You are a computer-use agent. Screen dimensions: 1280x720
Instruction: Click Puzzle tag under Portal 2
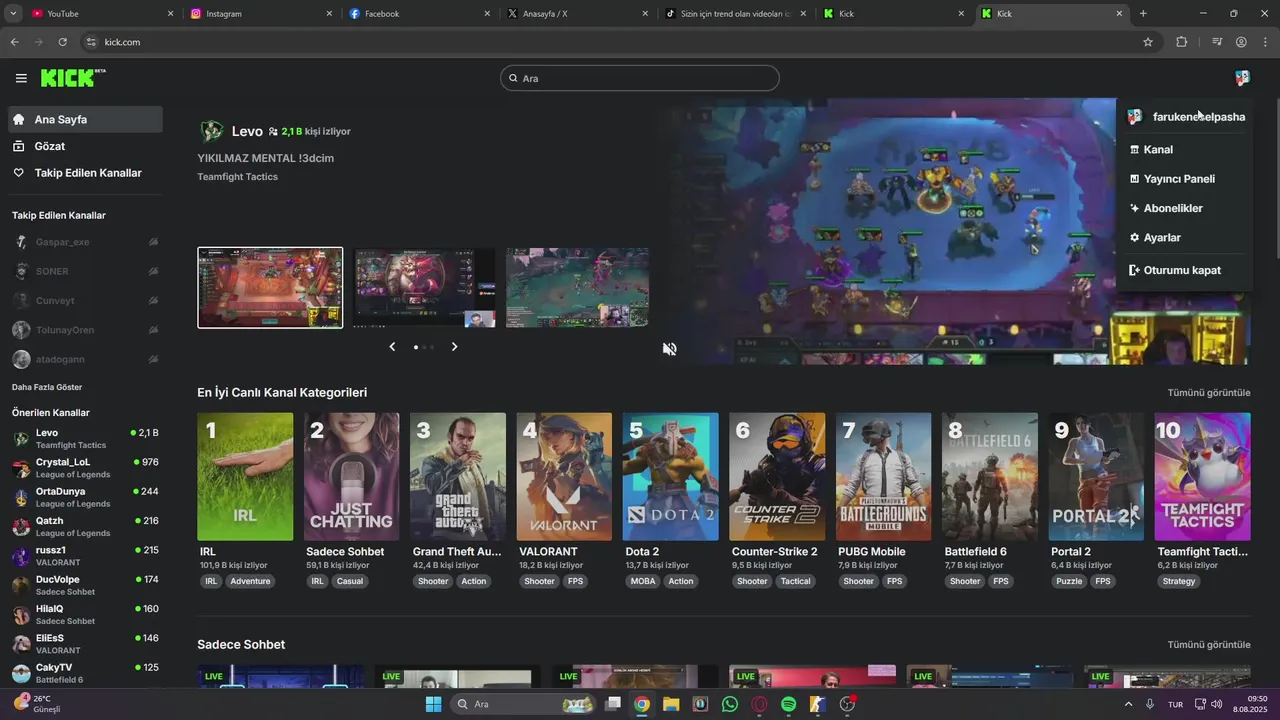(1069, 581)
